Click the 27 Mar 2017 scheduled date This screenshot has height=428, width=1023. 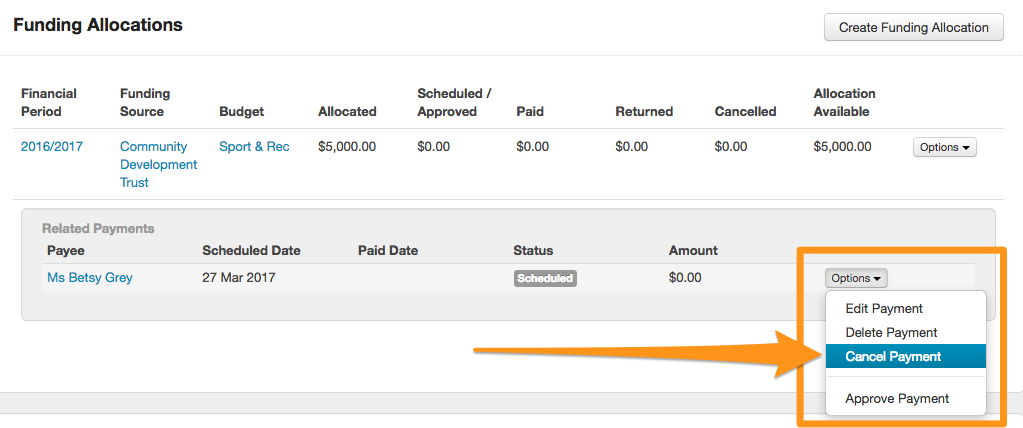tap(238, 278)
